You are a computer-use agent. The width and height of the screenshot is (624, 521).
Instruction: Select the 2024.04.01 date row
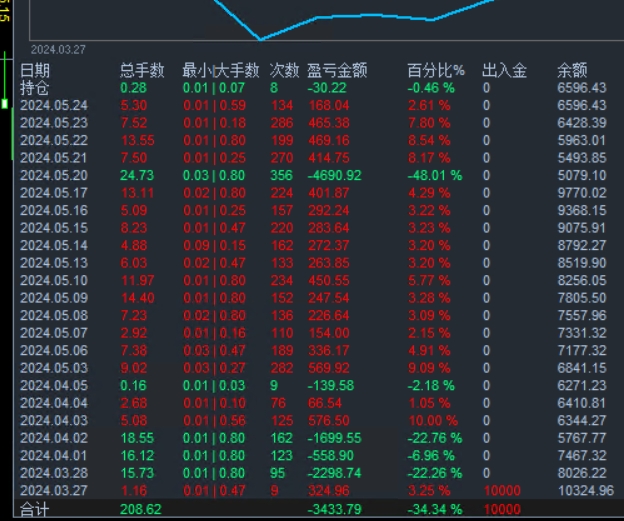tap(54, 456)
